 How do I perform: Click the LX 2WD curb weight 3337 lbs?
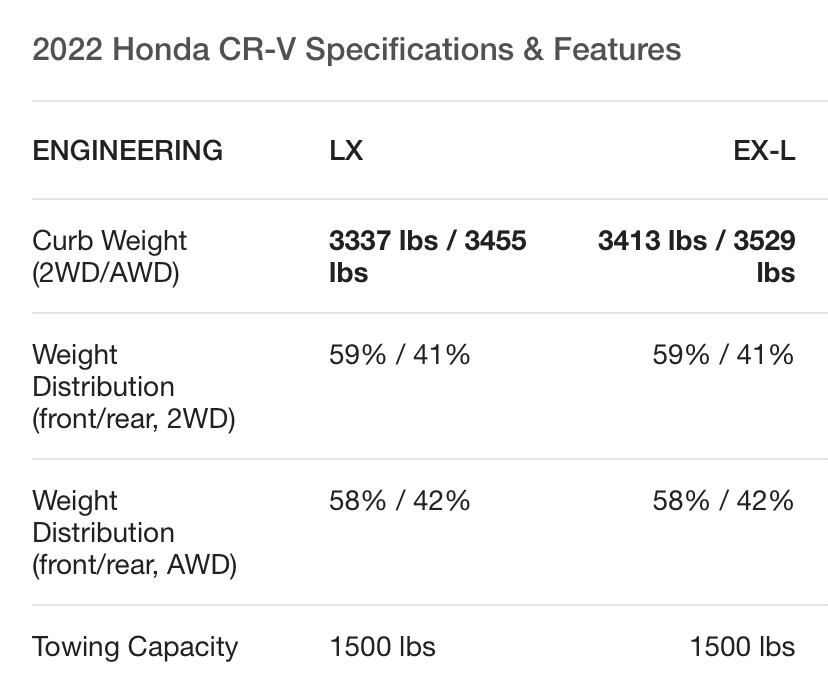click(x=383, y=241)
